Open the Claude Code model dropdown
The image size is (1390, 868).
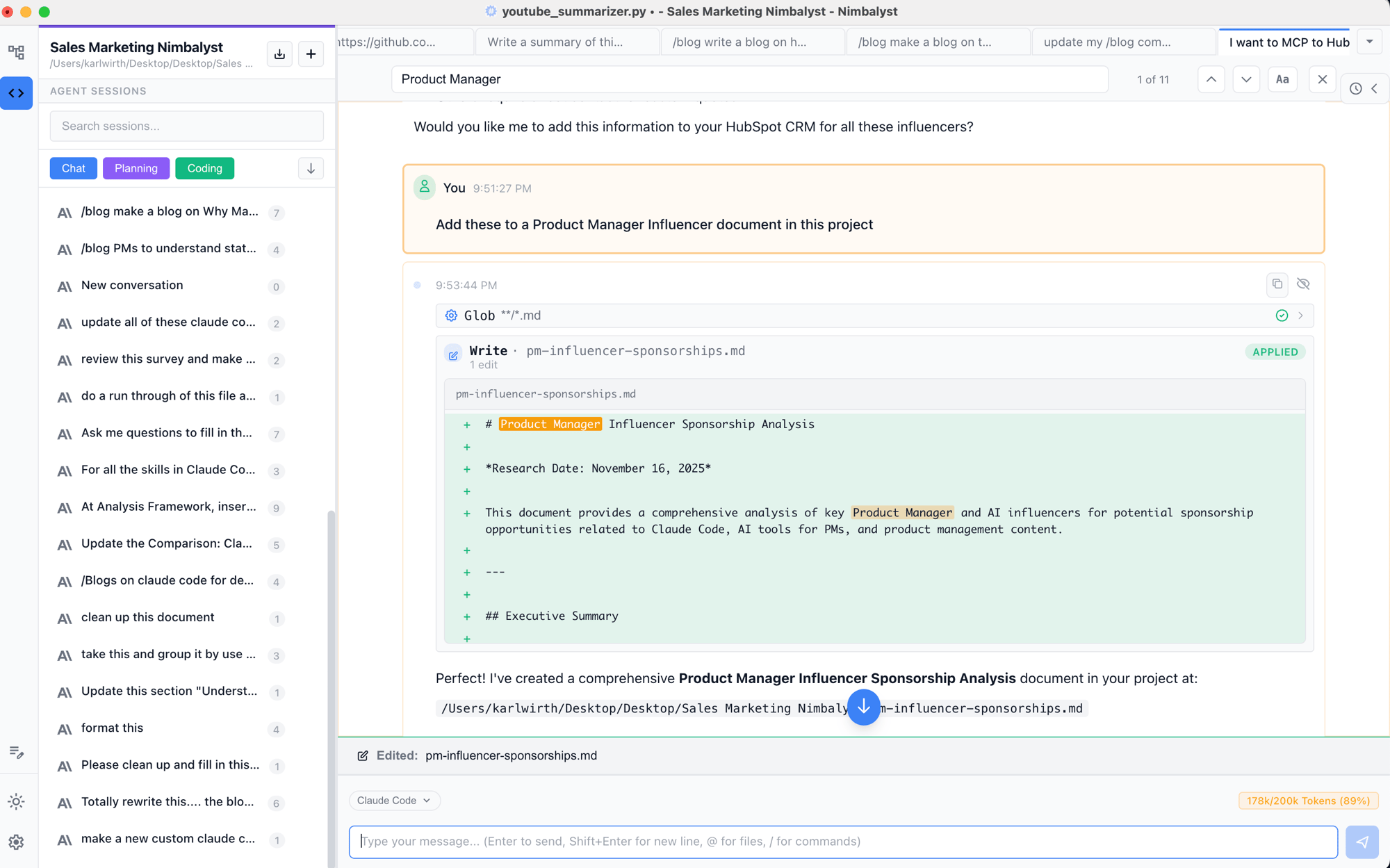tap(394, 800)
